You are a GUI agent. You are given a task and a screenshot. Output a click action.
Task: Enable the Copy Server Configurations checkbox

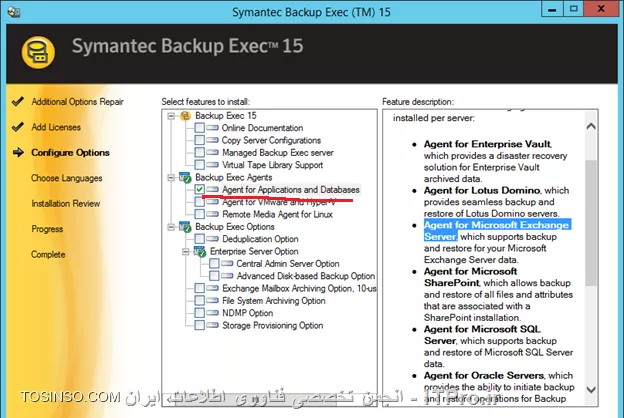(200, 140)
